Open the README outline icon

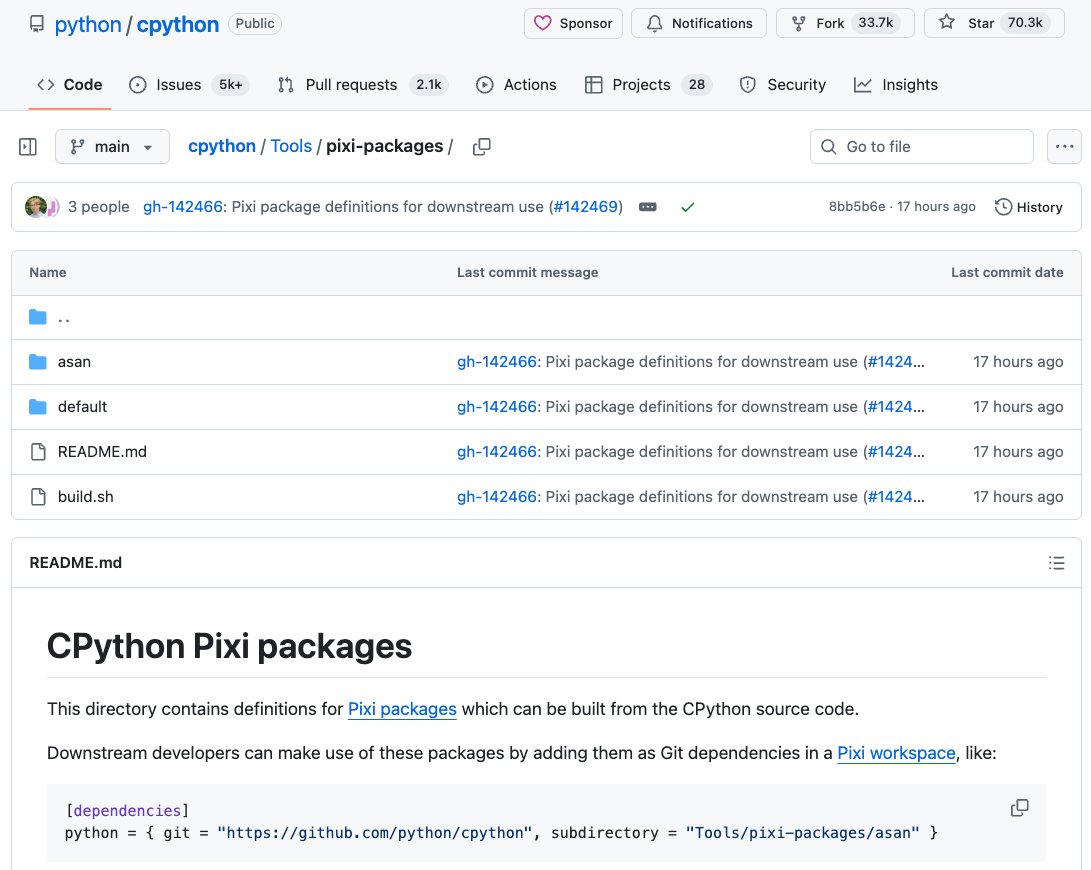point(1057,563)
